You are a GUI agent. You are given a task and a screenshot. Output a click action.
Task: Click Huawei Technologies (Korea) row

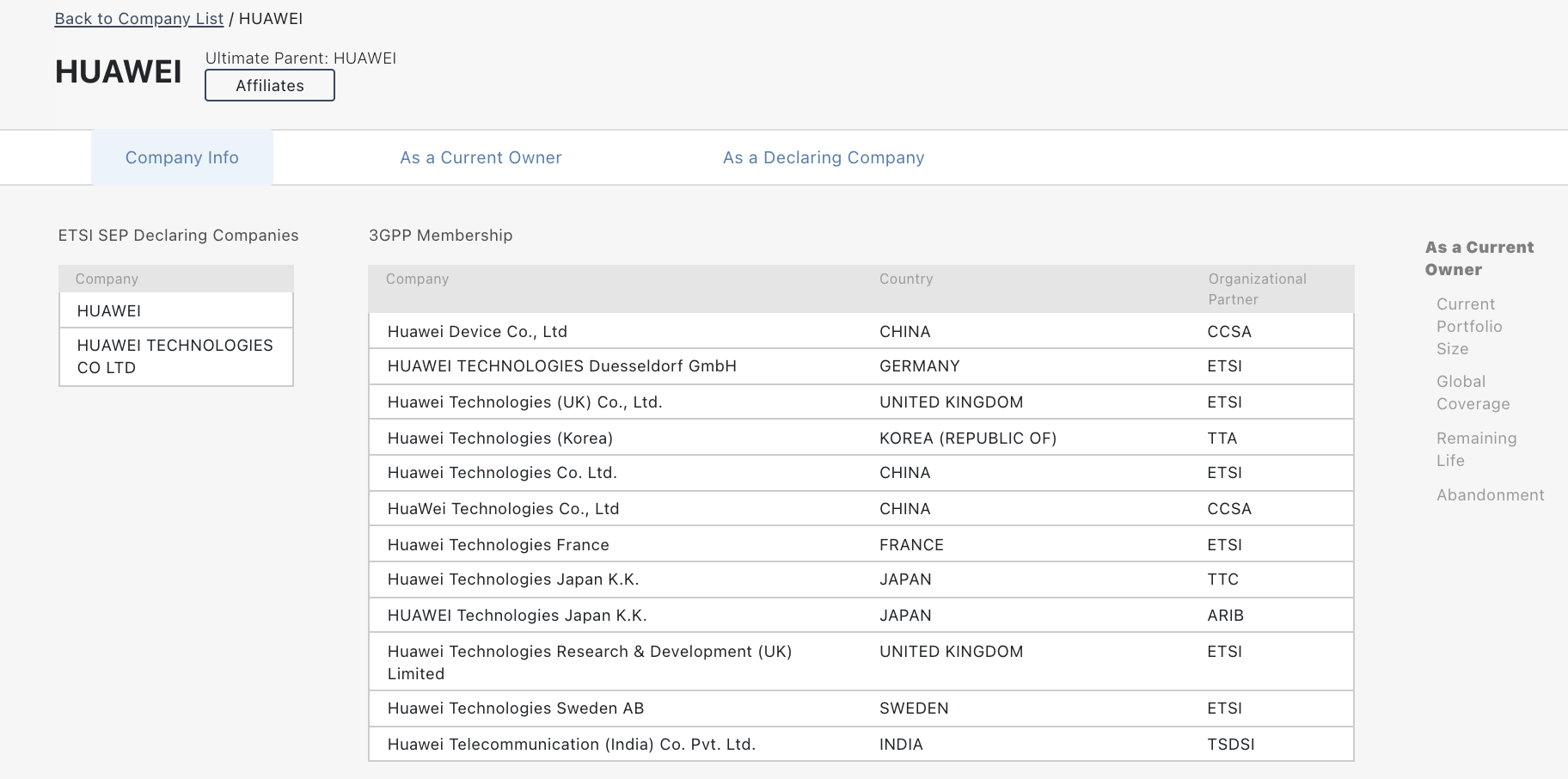tap(861, 438)
